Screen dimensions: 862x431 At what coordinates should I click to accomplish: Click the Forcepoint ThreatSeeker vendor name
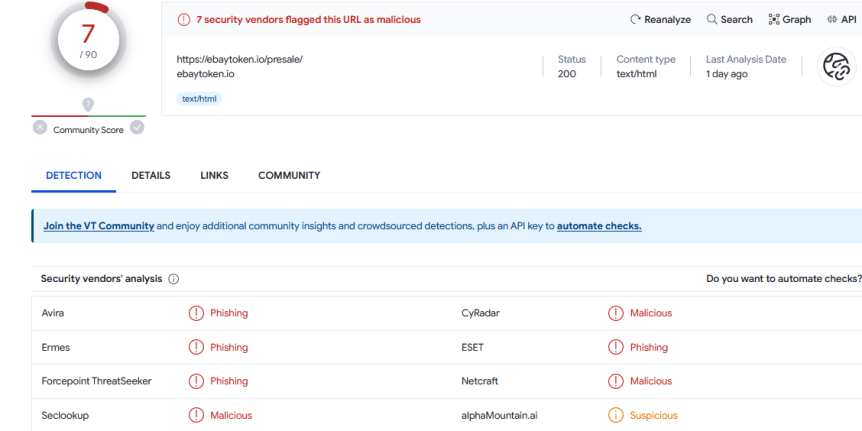(96, 381)
